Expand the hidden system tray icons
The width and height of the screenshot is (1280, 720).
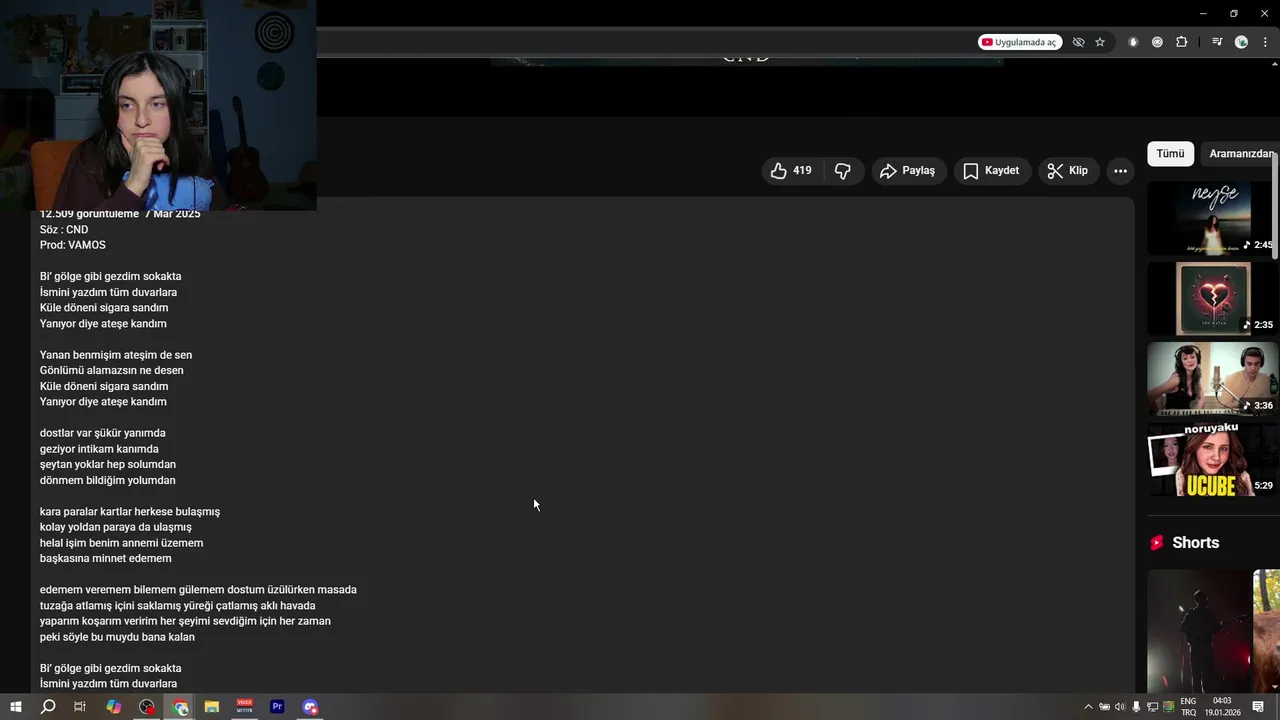(1088, 707)
